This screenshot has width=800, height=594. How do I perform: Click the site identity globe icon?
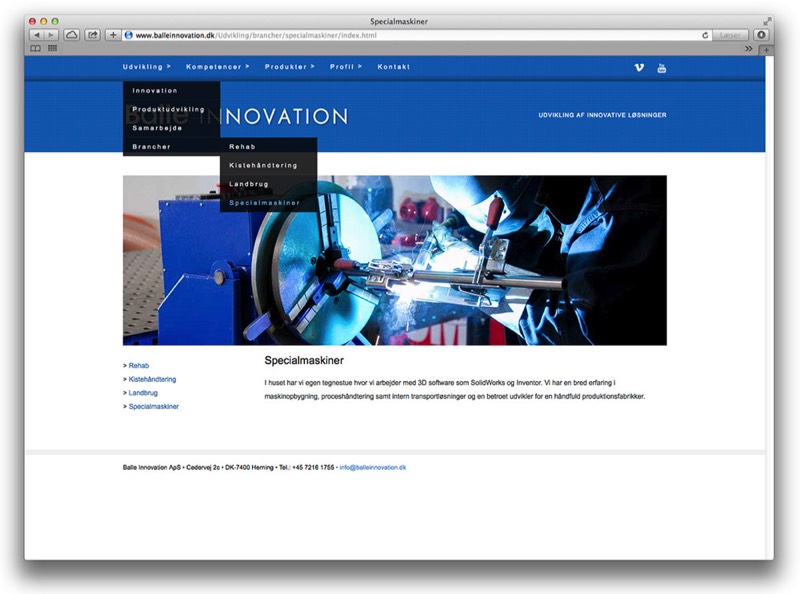click(x=129, y=35)
